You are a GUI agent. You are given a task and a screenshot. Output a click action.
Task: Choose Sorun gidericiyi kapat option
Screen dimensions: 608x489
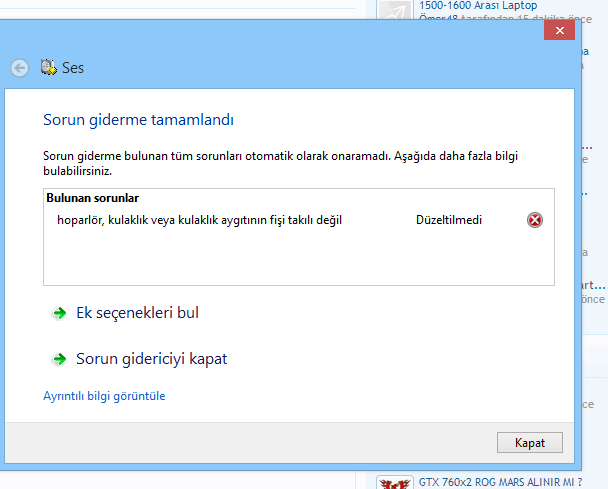pos(152,359)
